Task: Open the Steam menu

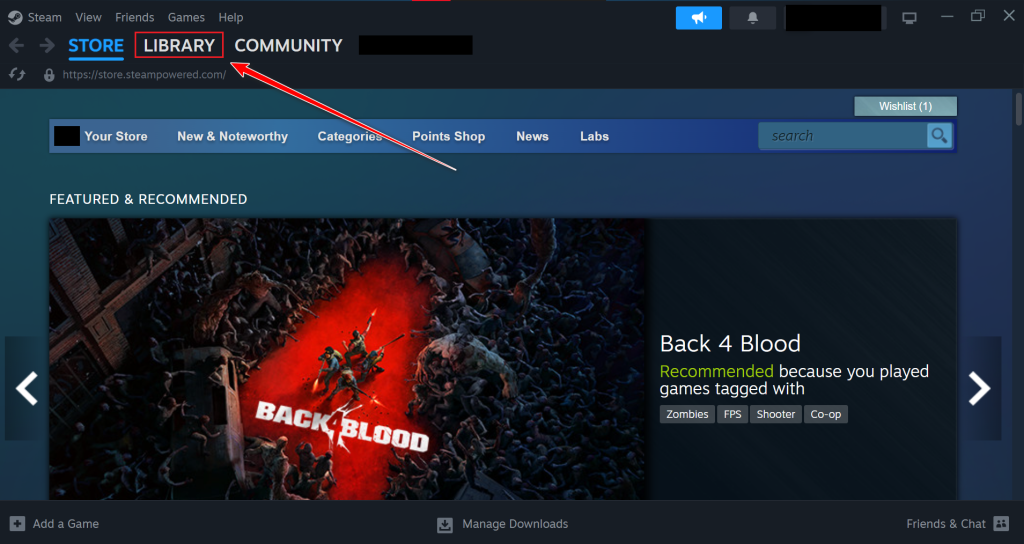Action: [x=44, y=18]
